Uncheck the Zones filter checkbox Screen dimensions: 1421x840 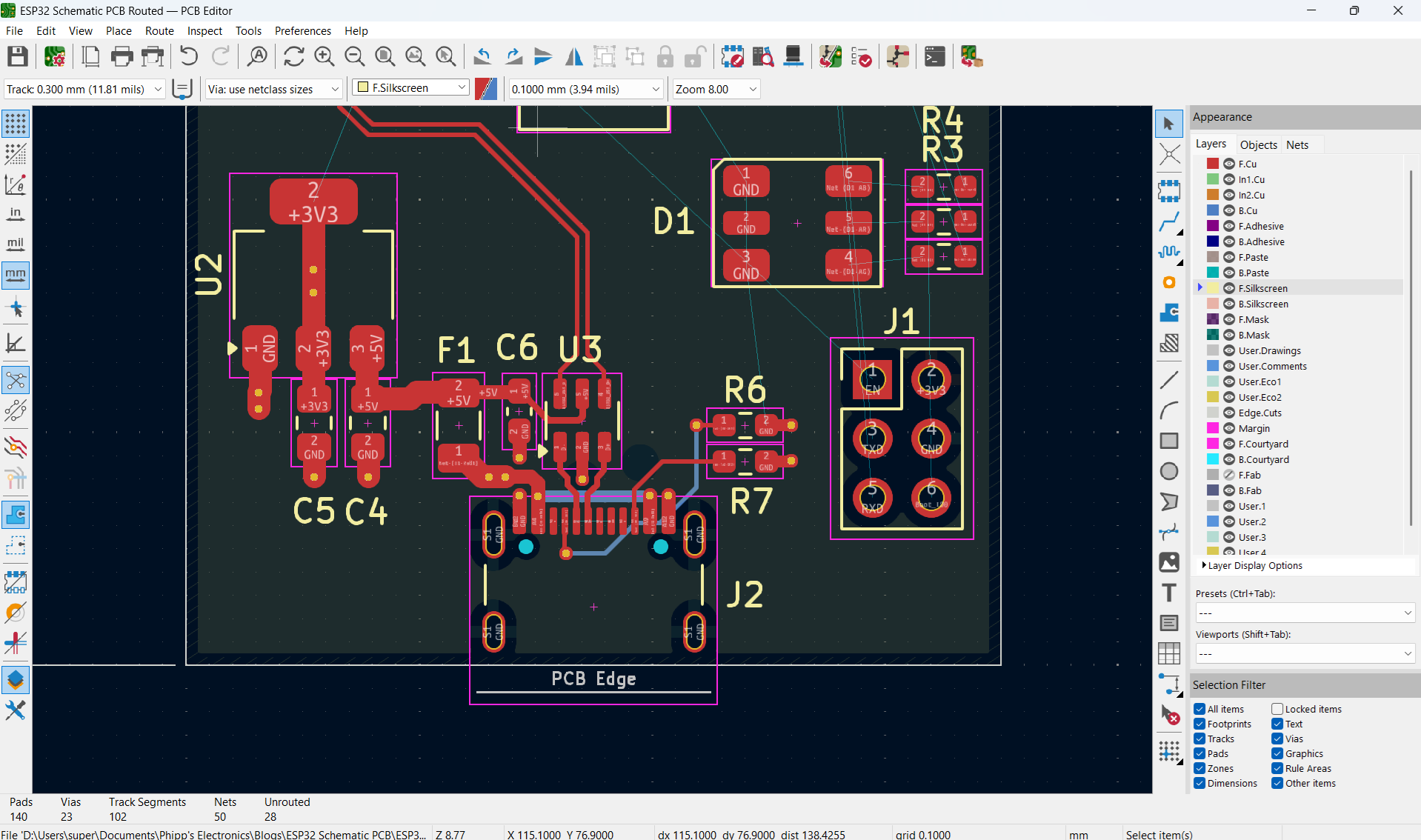1199,768
